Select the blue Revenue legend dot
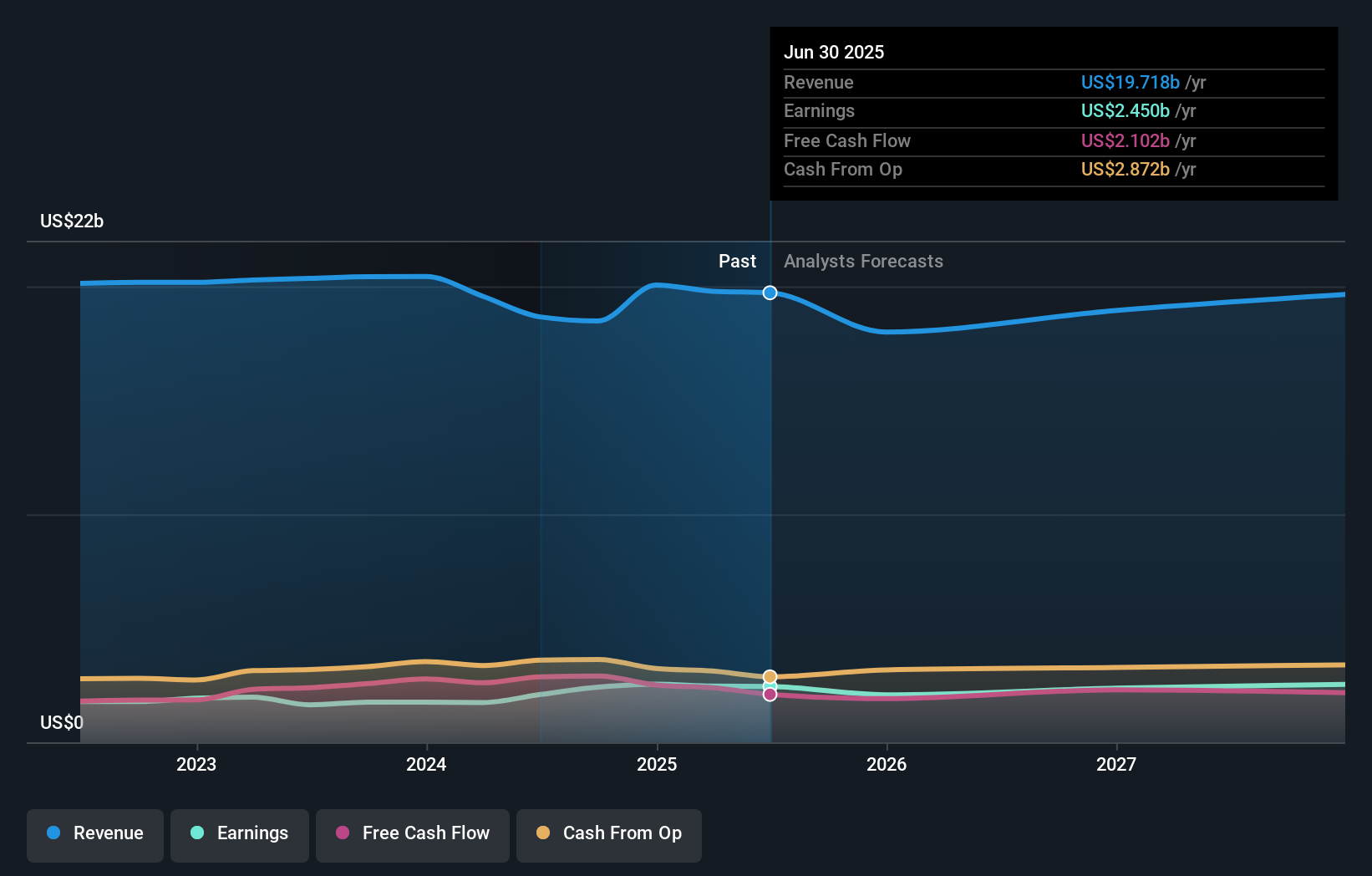This screenshot has height=876, width=1372. [54, 833]
